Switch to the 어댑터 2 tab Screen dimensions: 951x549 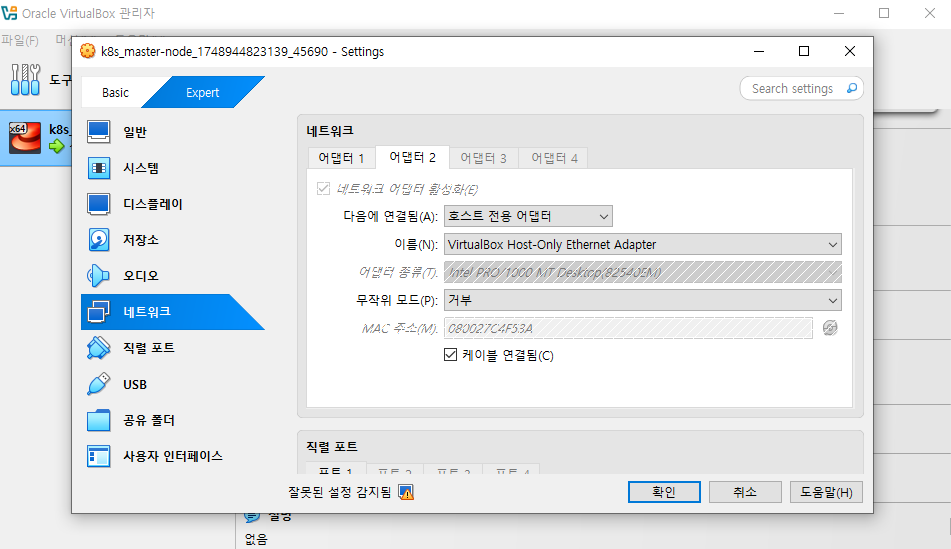(x=412, y=158)
